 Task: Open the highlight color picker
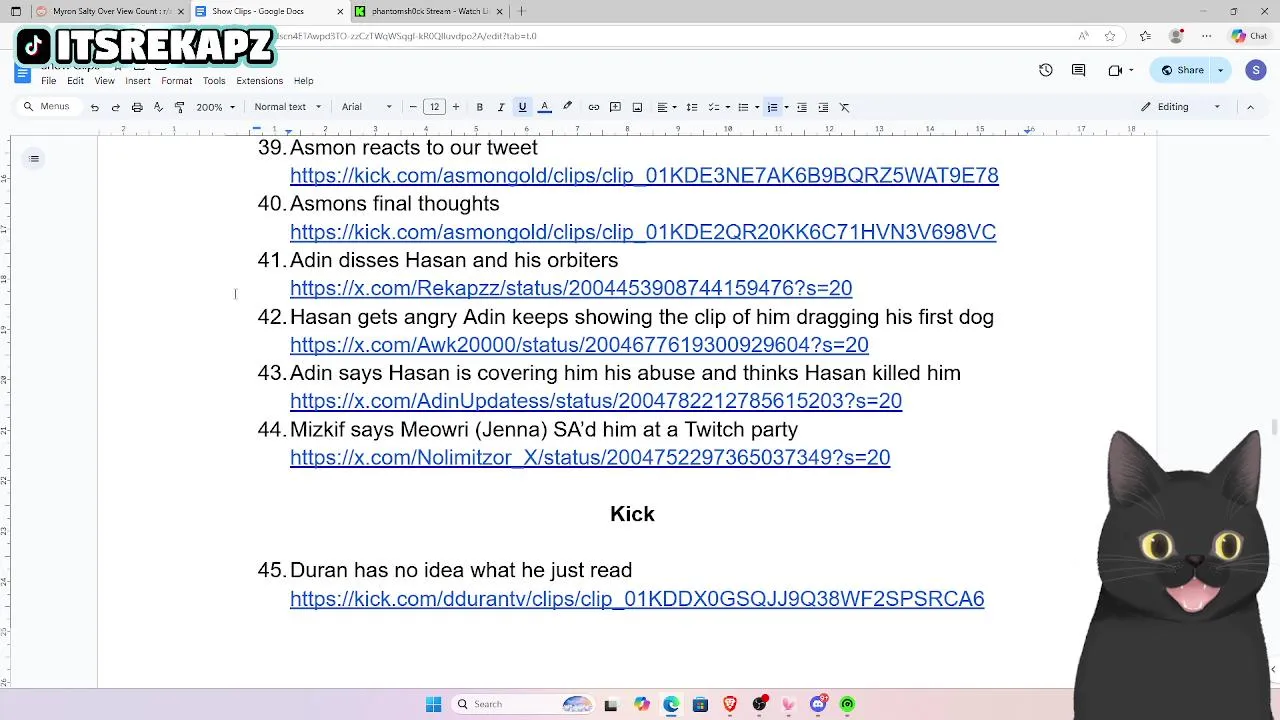coord(567,107)
